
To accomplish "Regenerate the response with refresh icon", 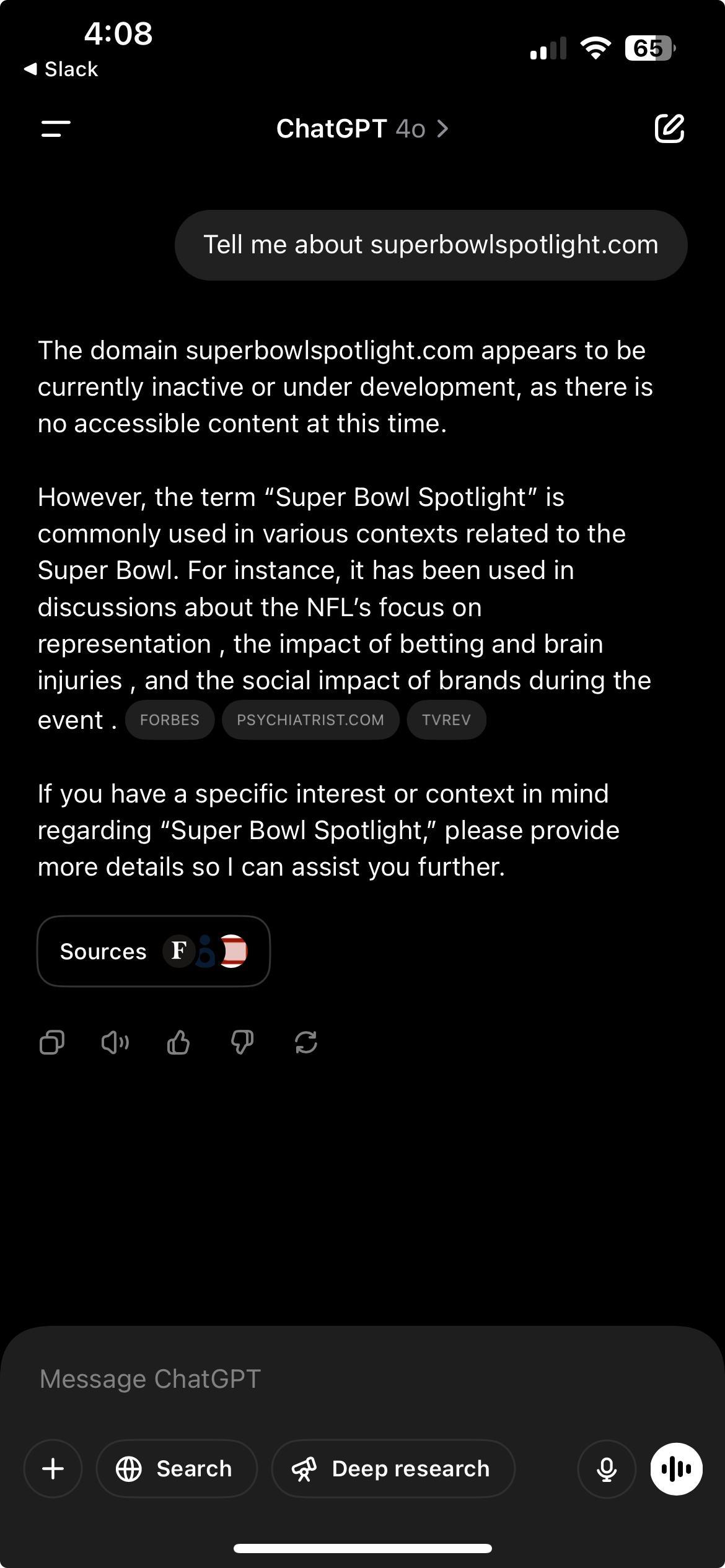I will [x=306, y=1042].
